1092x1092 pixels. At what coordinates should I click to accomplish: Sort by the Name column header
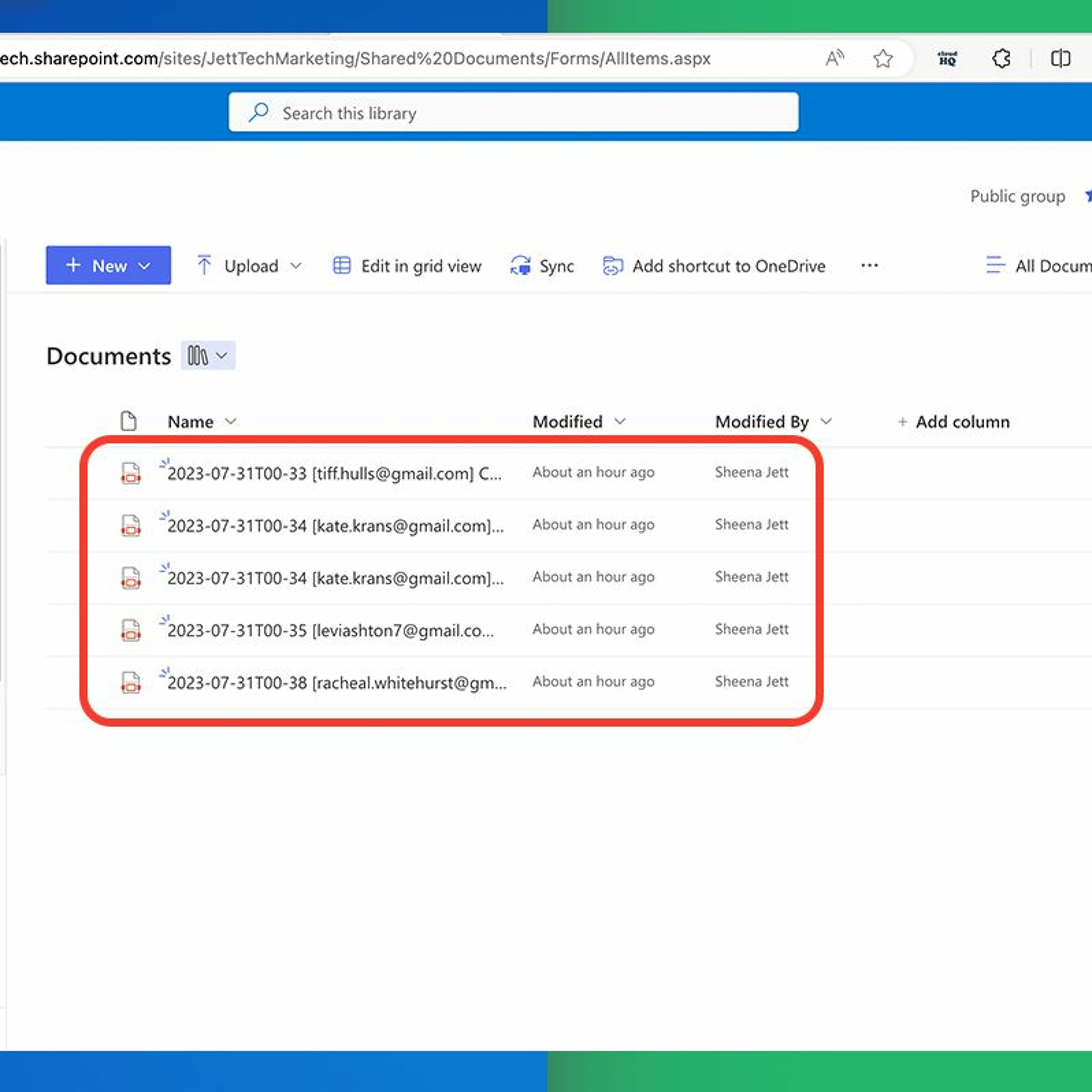coord(190,422)
